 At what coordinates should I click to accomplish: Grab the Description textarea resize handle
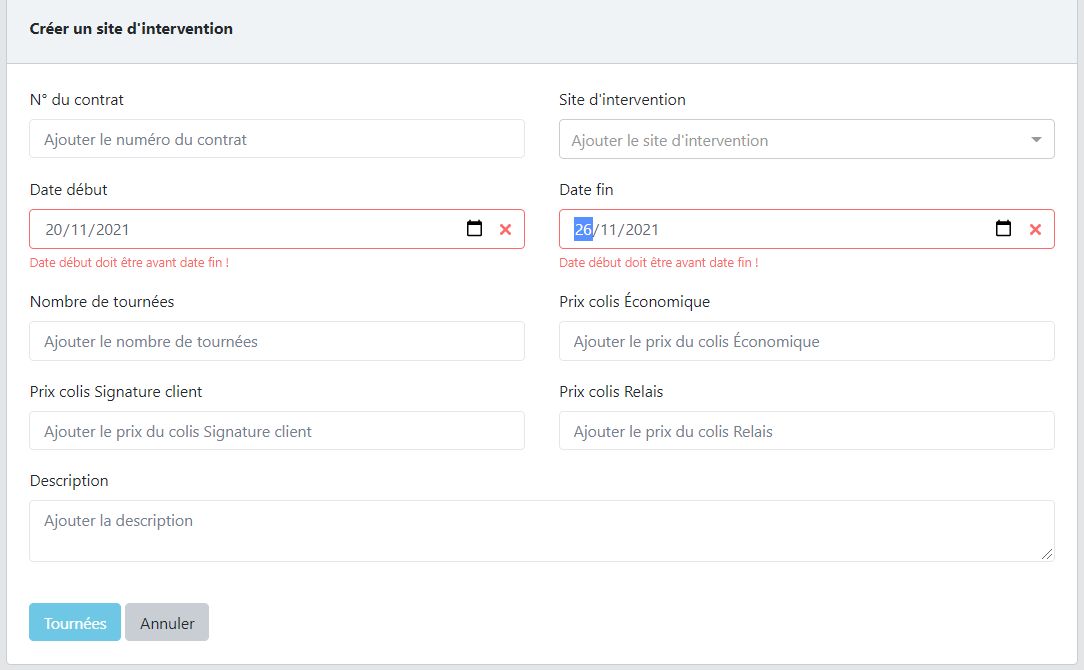[x=1047, y=554]
